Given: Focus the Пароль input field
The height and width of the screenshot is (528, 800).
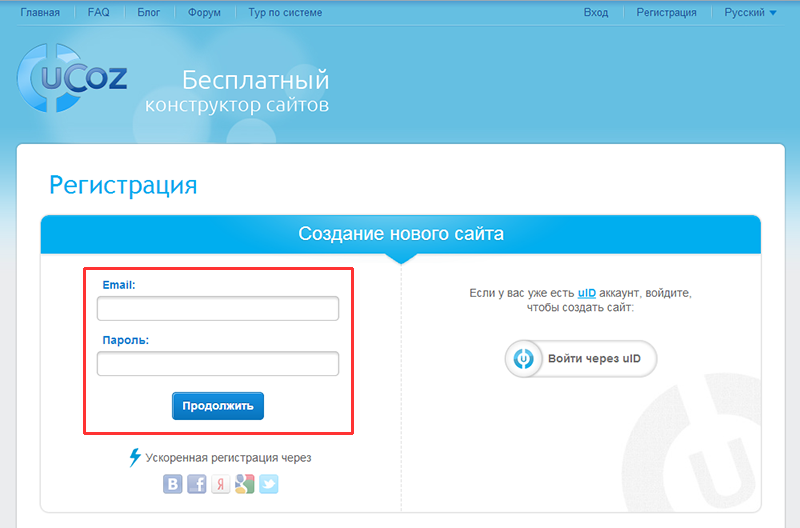Looking at the screenshot, I should [x=218, y=363].
